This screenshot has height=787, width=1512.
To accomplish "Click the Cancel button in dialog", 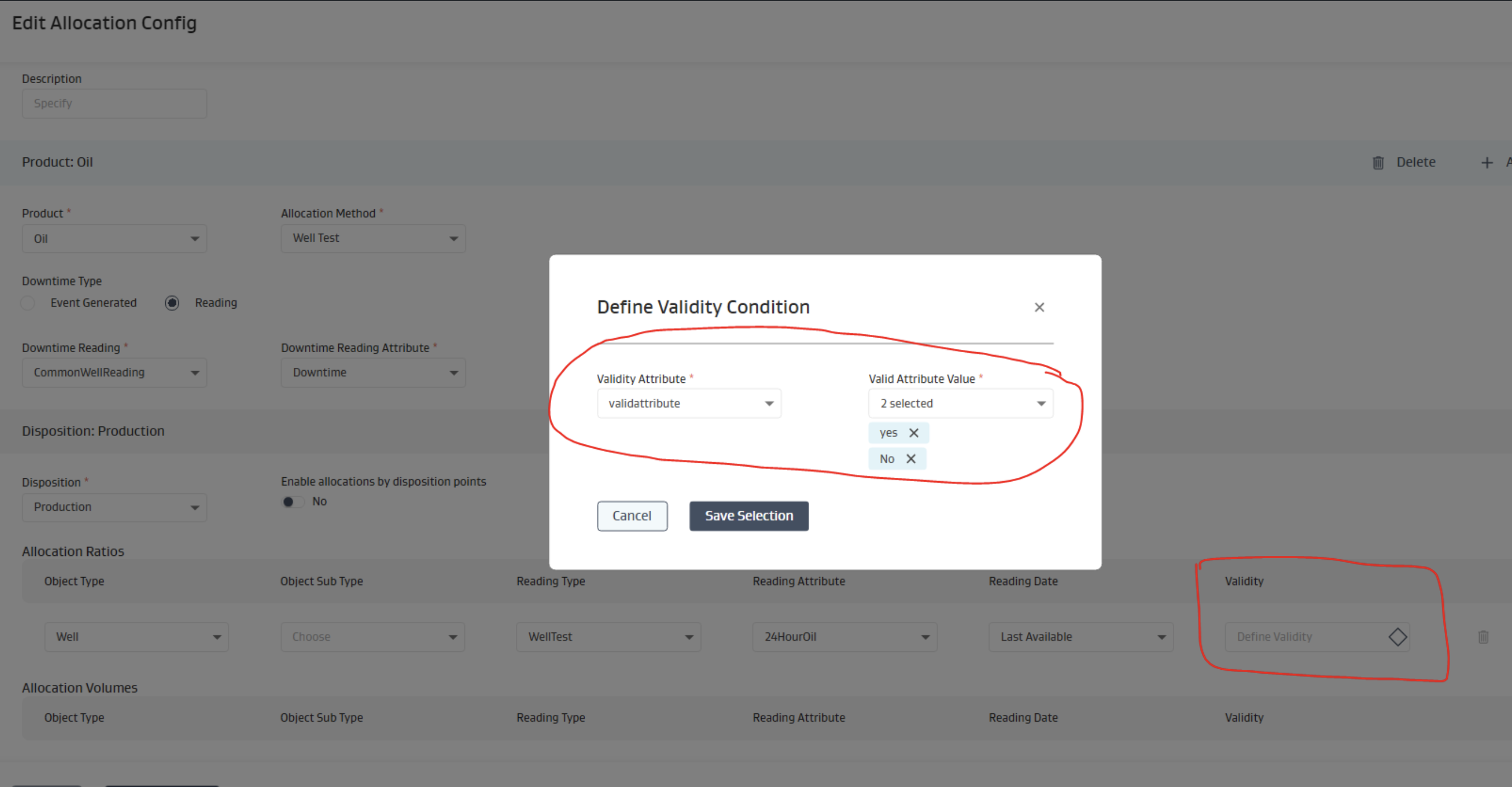I will [631, 516].
